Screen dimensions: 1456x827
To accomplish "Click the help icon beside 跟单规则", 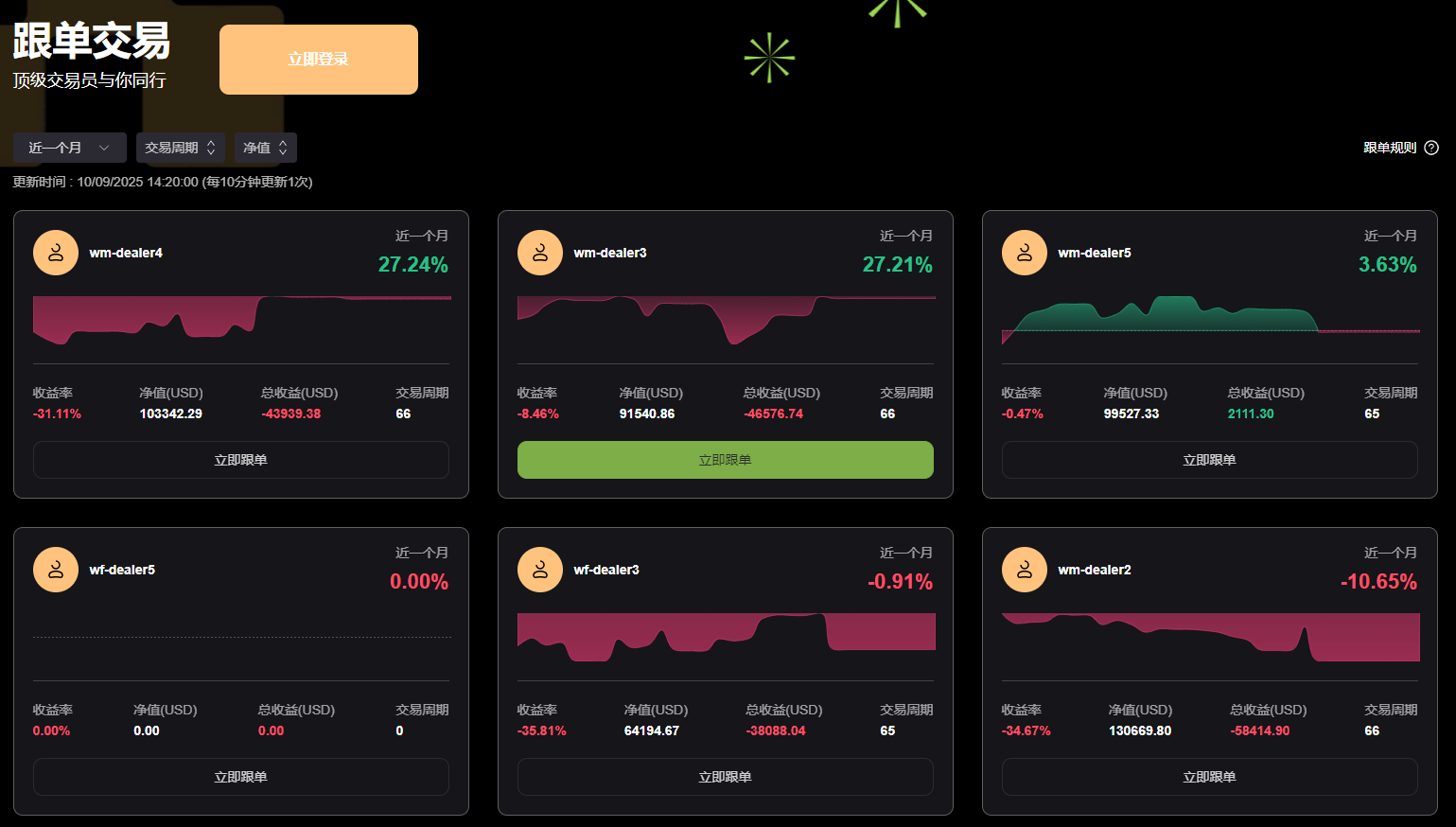I will click(1430, 148).
